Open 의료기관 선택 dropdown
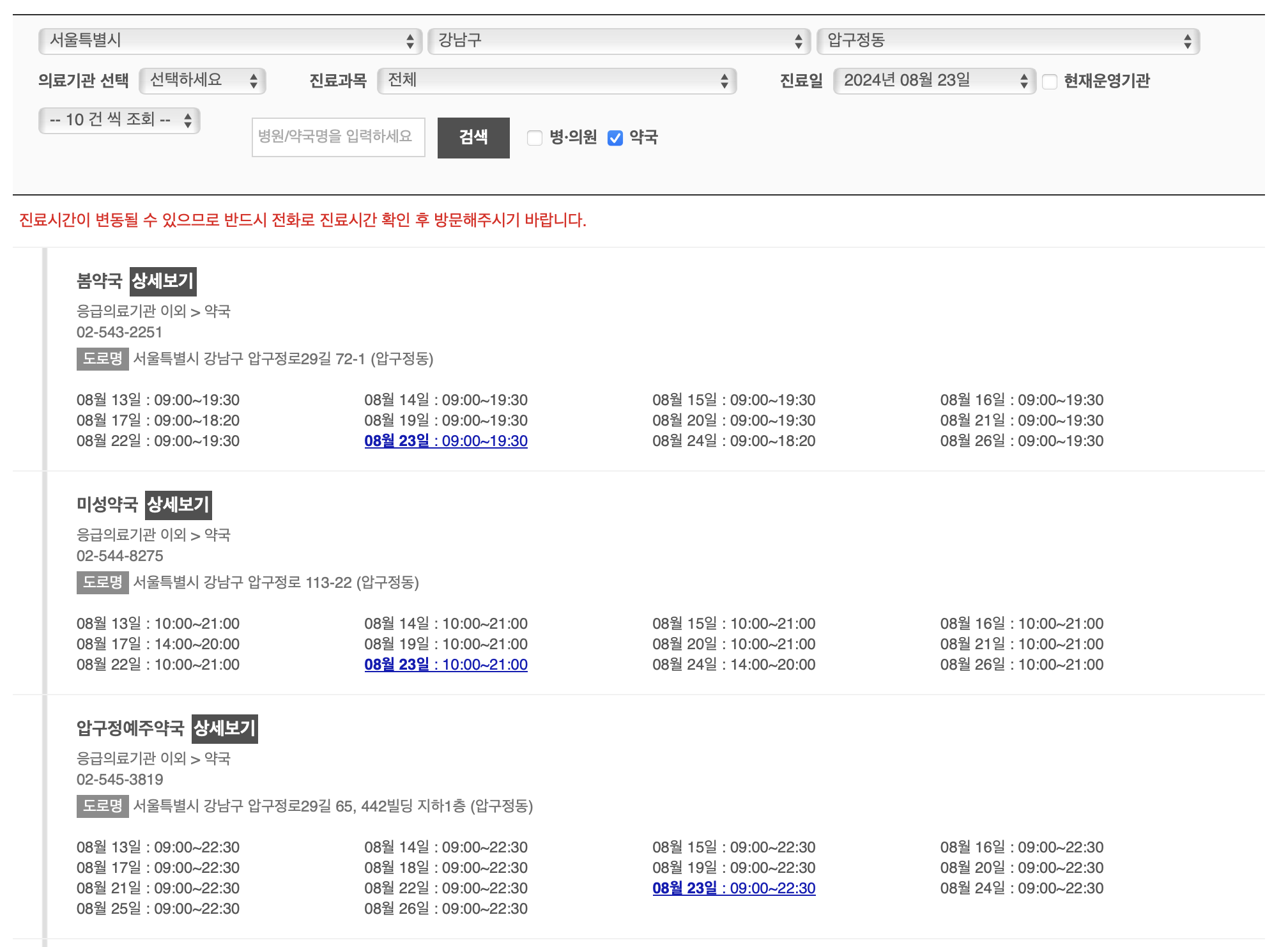The height and width of the screenshot is (947, 1288). coord(203,81)
